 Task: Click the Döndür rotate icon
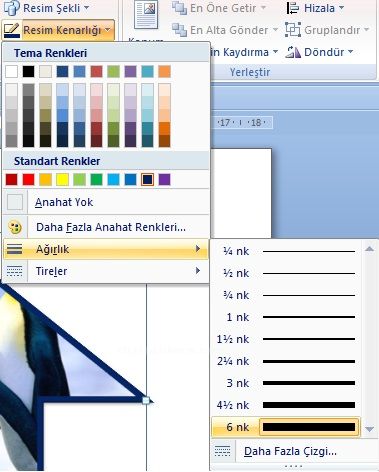click(x=293, y=52)
